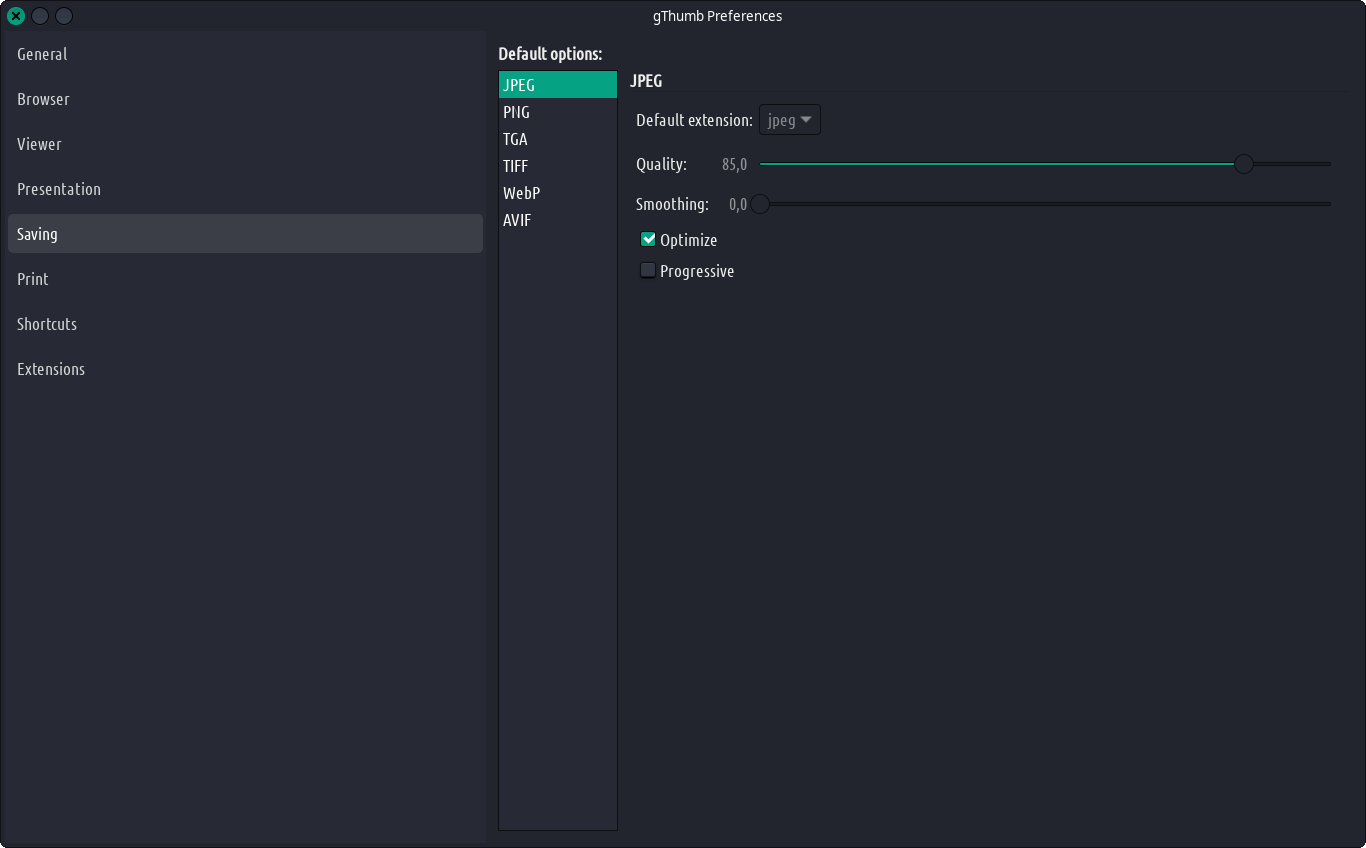Open the General preferences section
Screen dimensions: 1366x848
(245, 54)
